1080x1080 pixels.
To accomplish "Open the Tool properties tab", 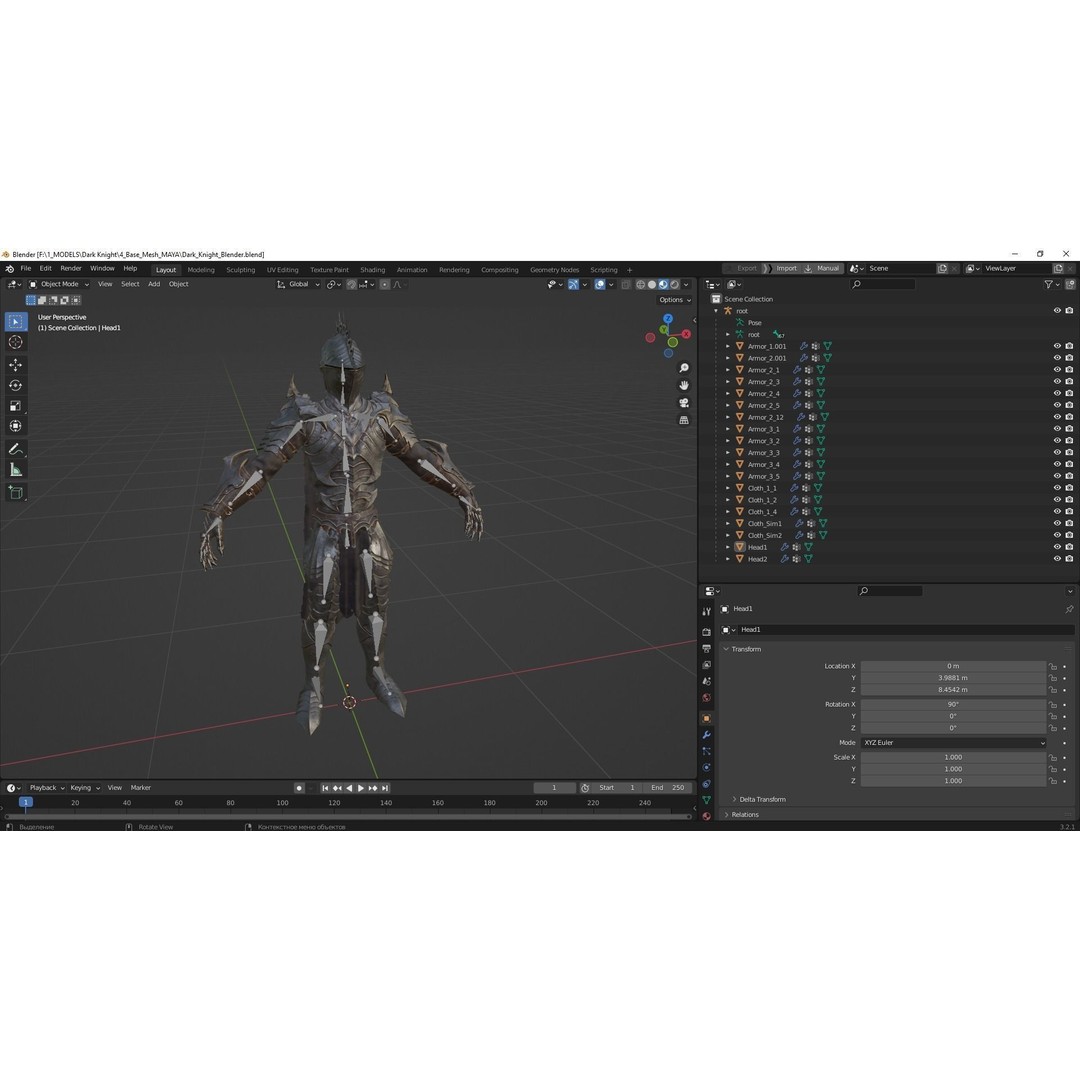I will click(x=707, y=612).
